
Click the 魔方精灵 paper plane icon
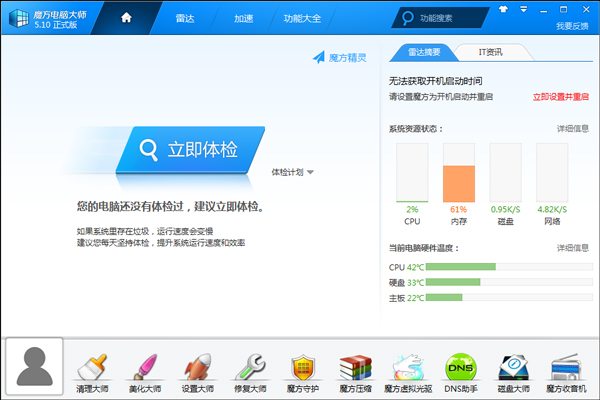pos(319,57)
